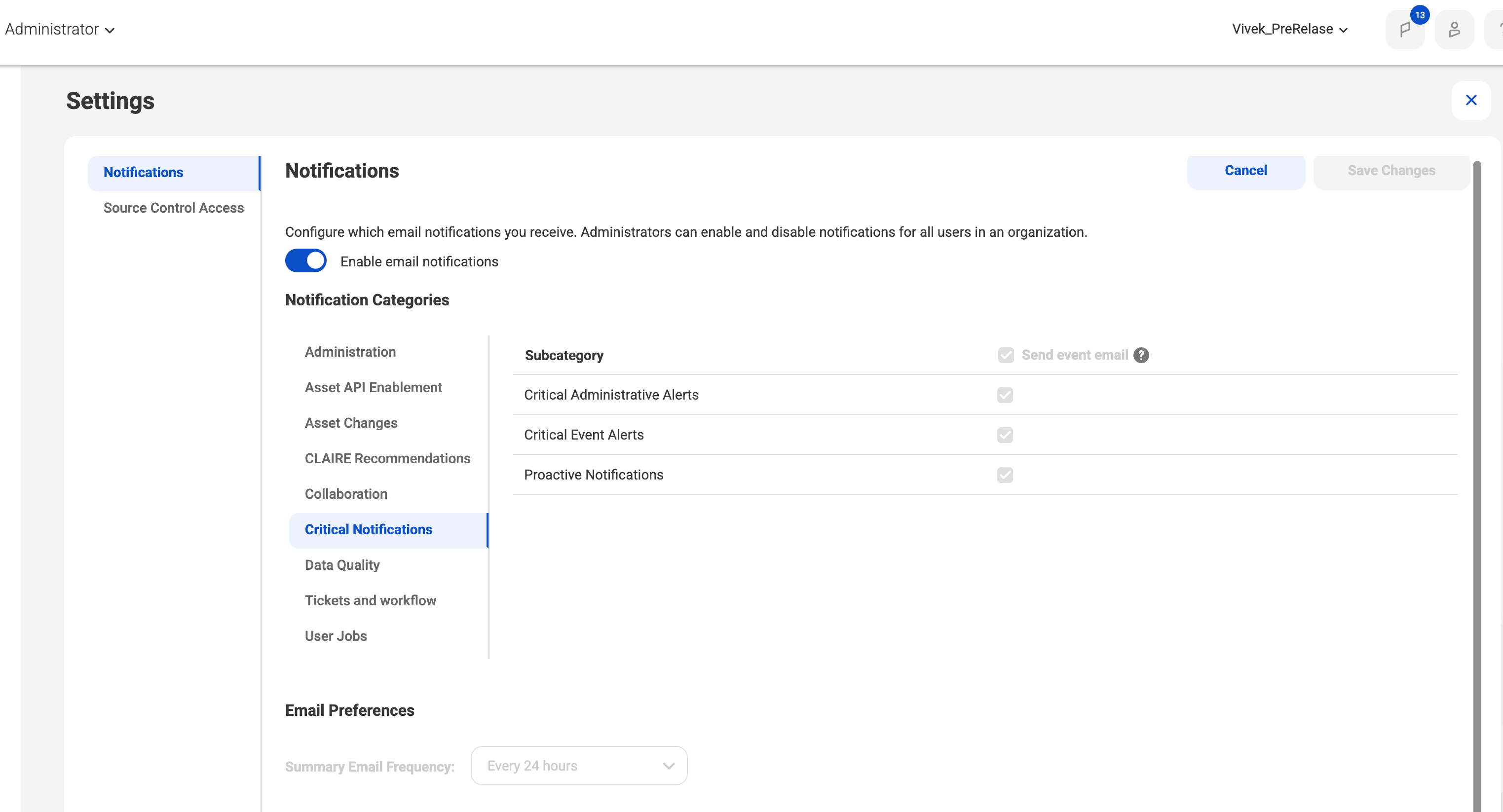
Task: Open Summary Email Frequency dropdown
Action: point(579,765)
